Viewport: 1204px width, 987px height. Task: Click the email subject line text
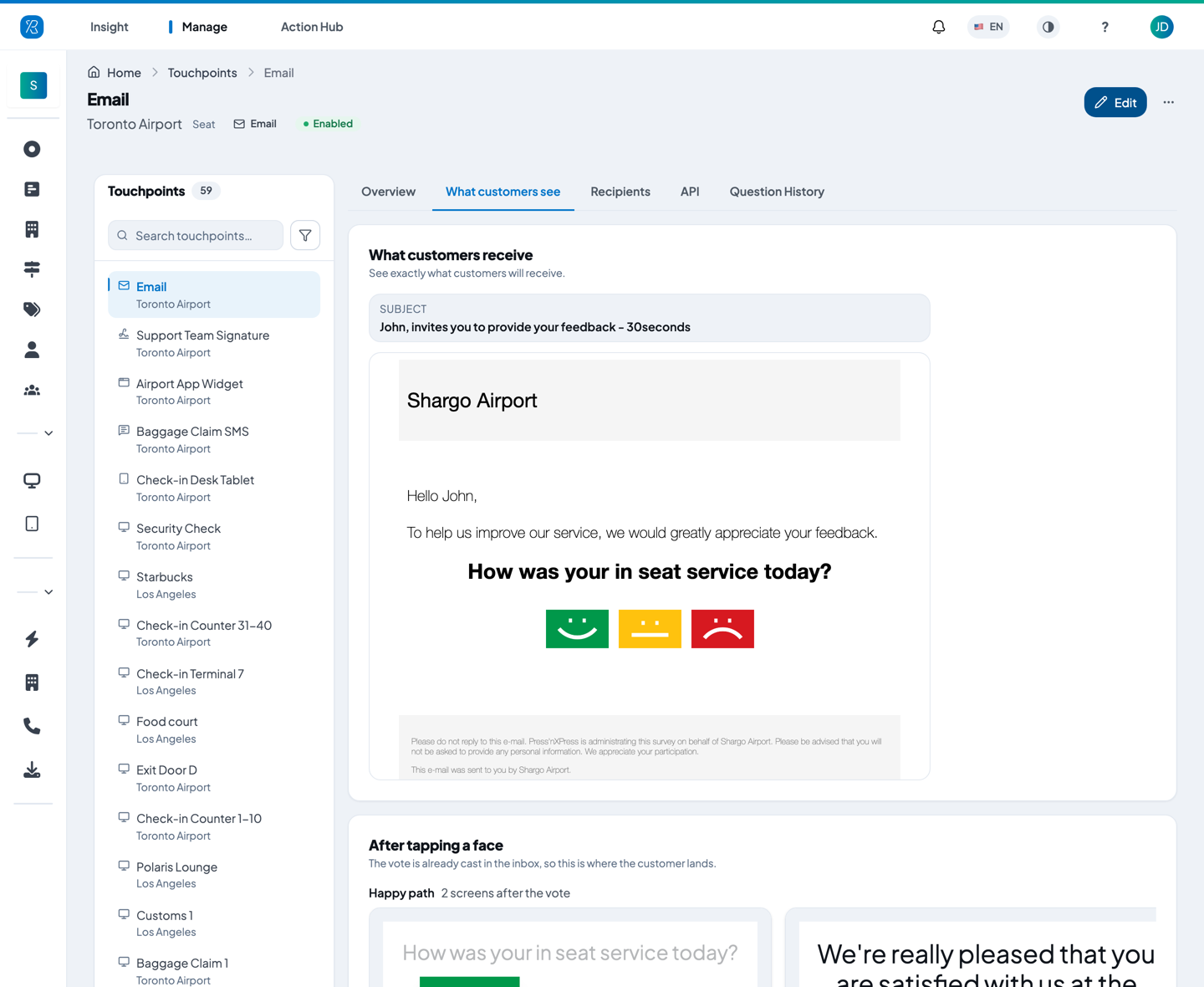(535, 327)
